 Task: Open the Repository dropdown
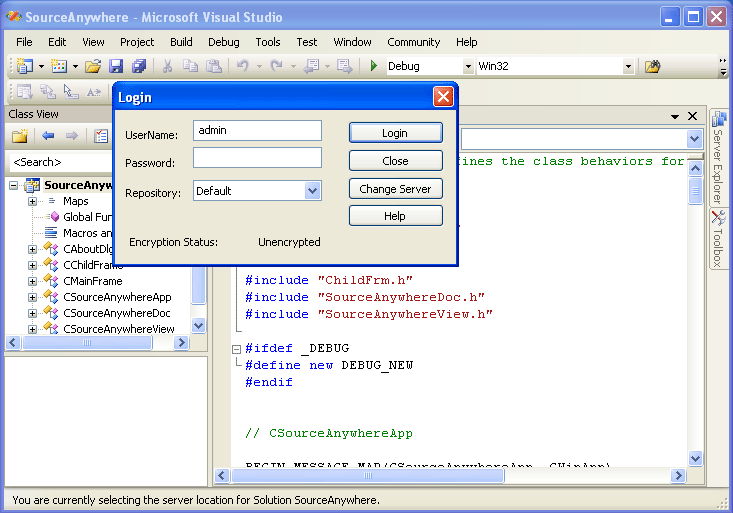pyautogui.click(x=312, y=191)
